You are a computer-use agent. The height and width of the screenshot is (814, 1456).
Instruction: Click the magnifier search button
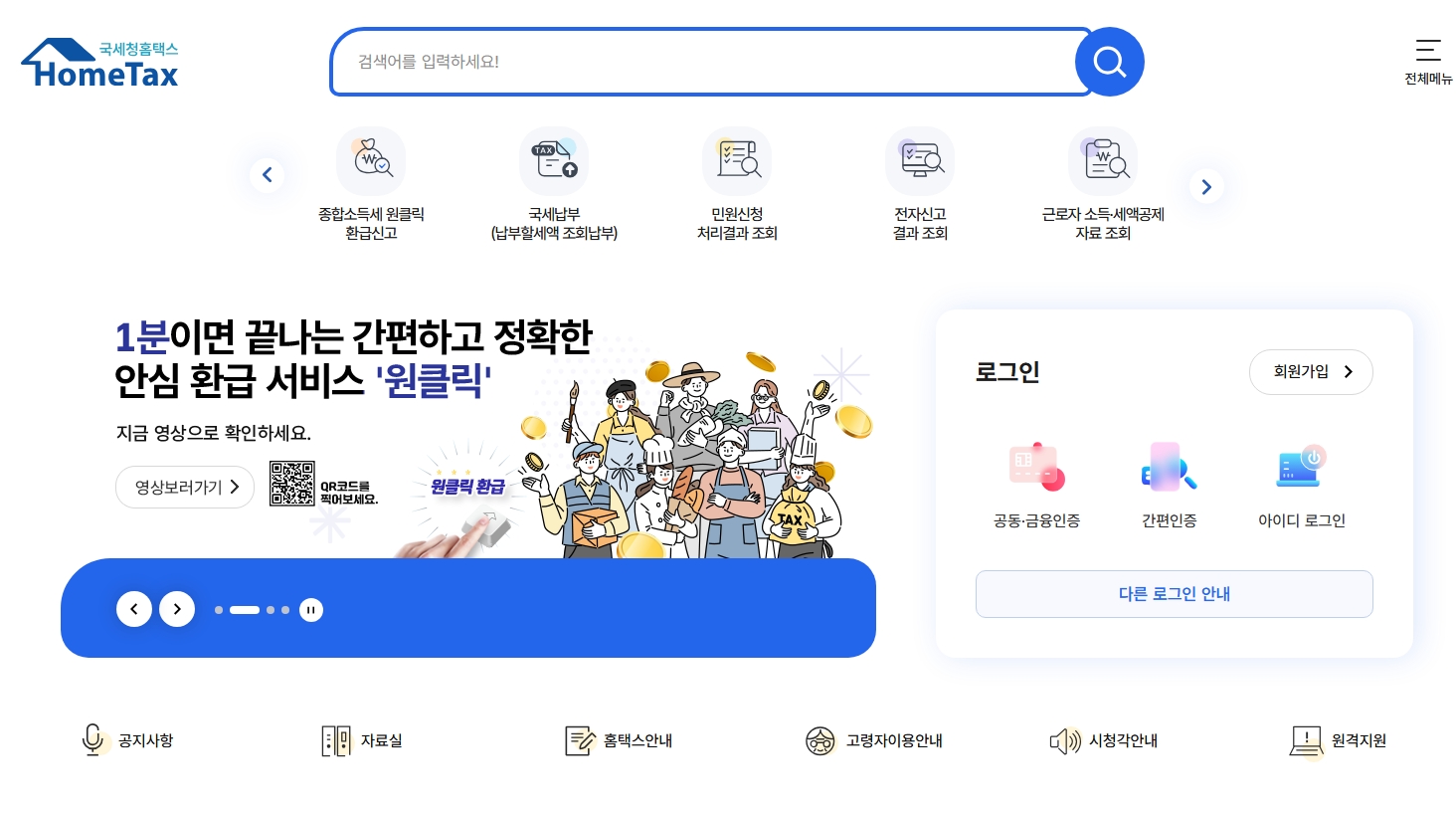pyautogui.click(x=1109, y=62)
